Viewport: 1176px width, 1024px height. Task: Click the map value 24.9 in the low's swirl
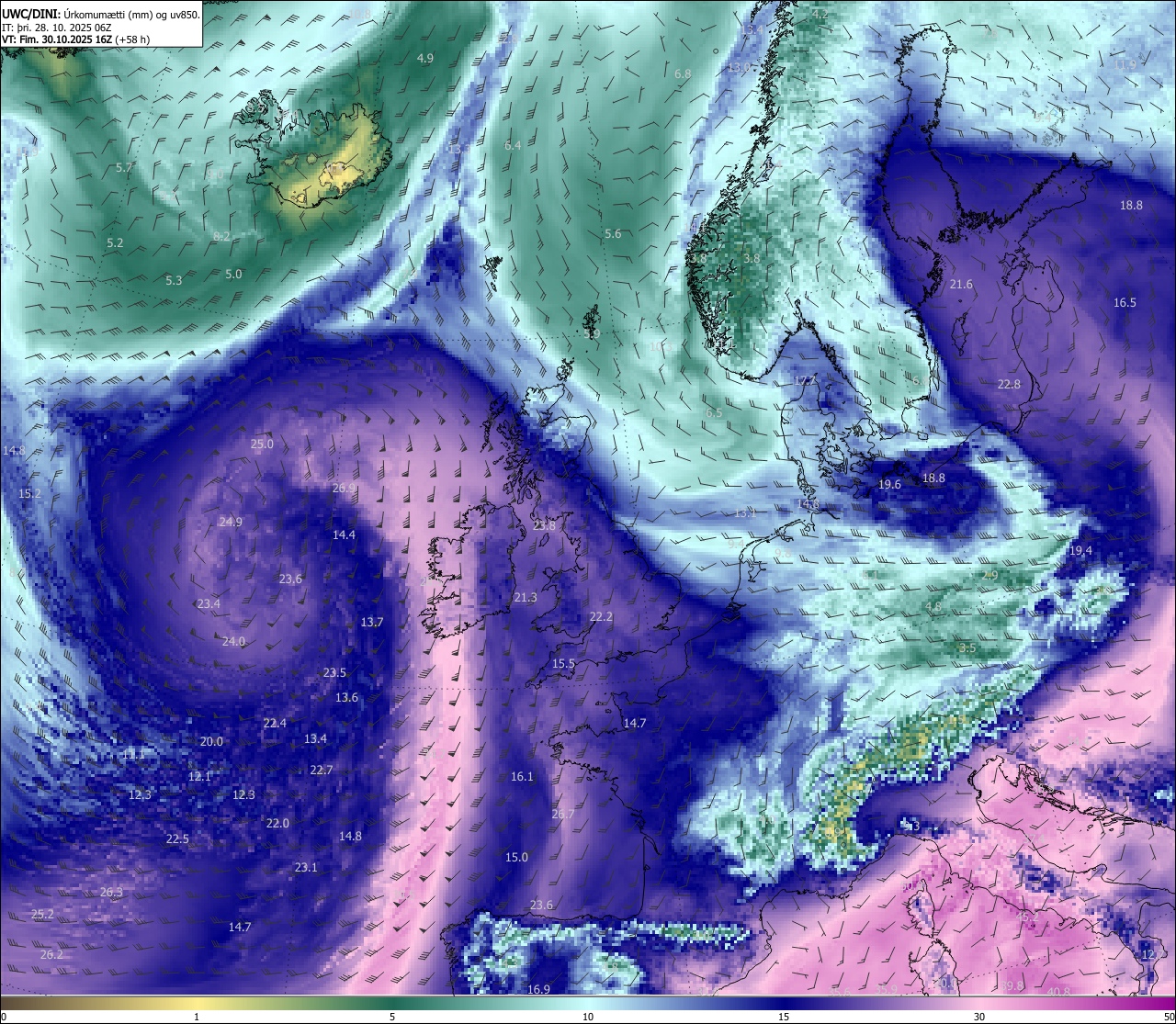point(231,522)
